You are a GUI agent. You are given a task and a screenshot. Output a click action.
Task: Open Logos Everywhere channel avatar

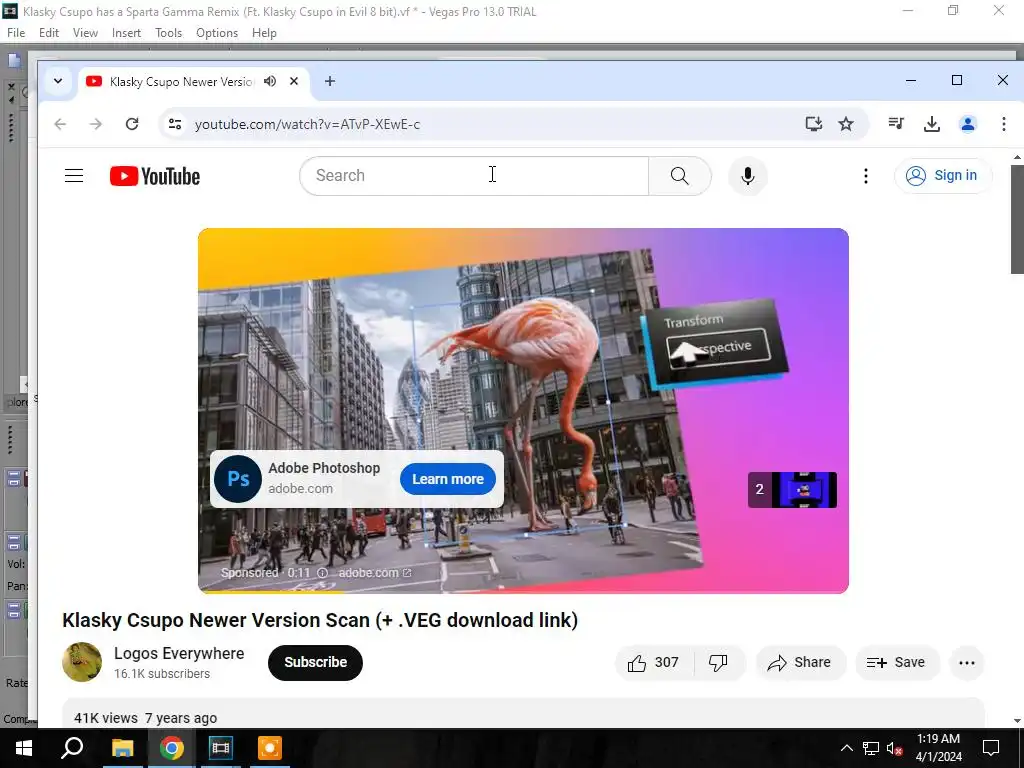(x=82, y=662)
